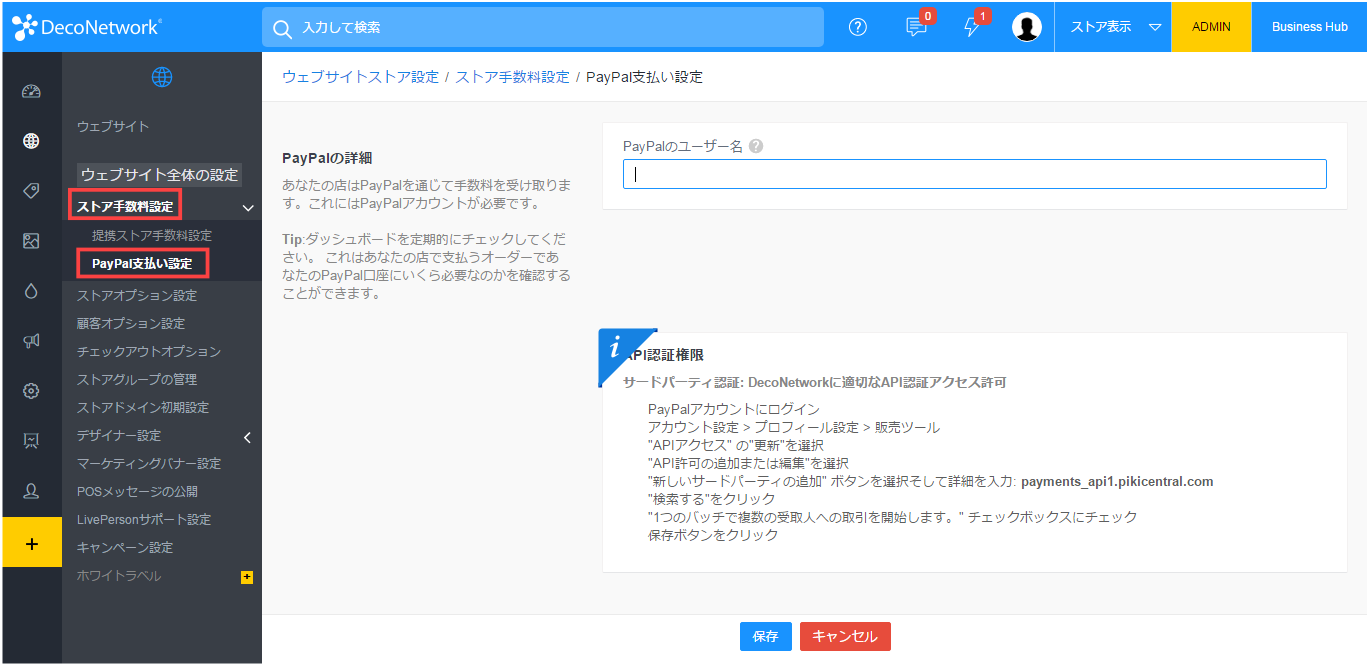
Task: Open ストアオプション設定 menu item
Action: [137, 296]
